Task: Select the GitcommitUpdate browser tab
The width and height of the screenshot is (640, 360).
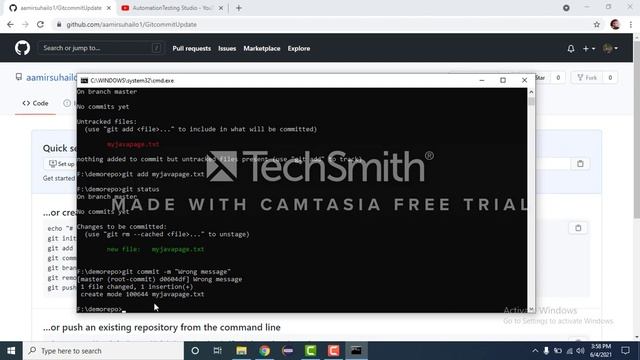Action: [x=60, y=8]
